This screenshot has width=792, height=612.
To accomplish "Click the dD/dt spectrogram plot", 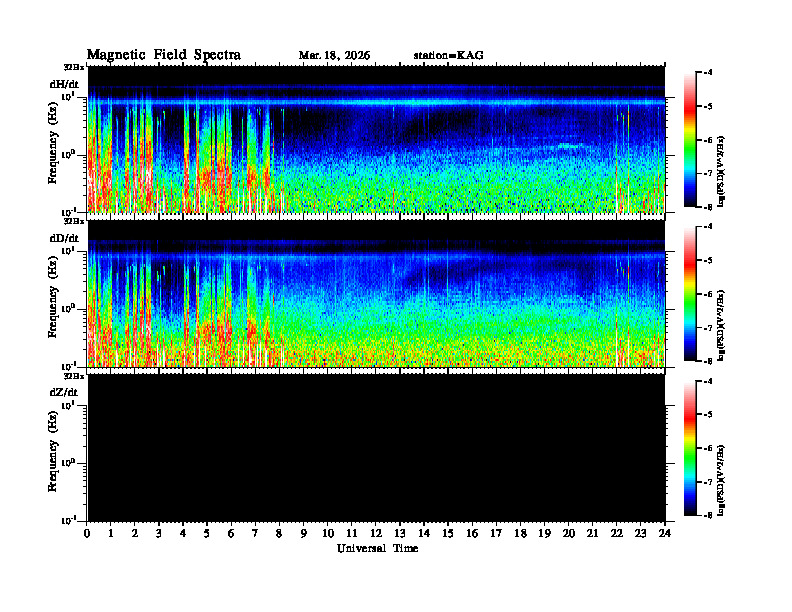I will pyautogui.click(x=376, y=293).
